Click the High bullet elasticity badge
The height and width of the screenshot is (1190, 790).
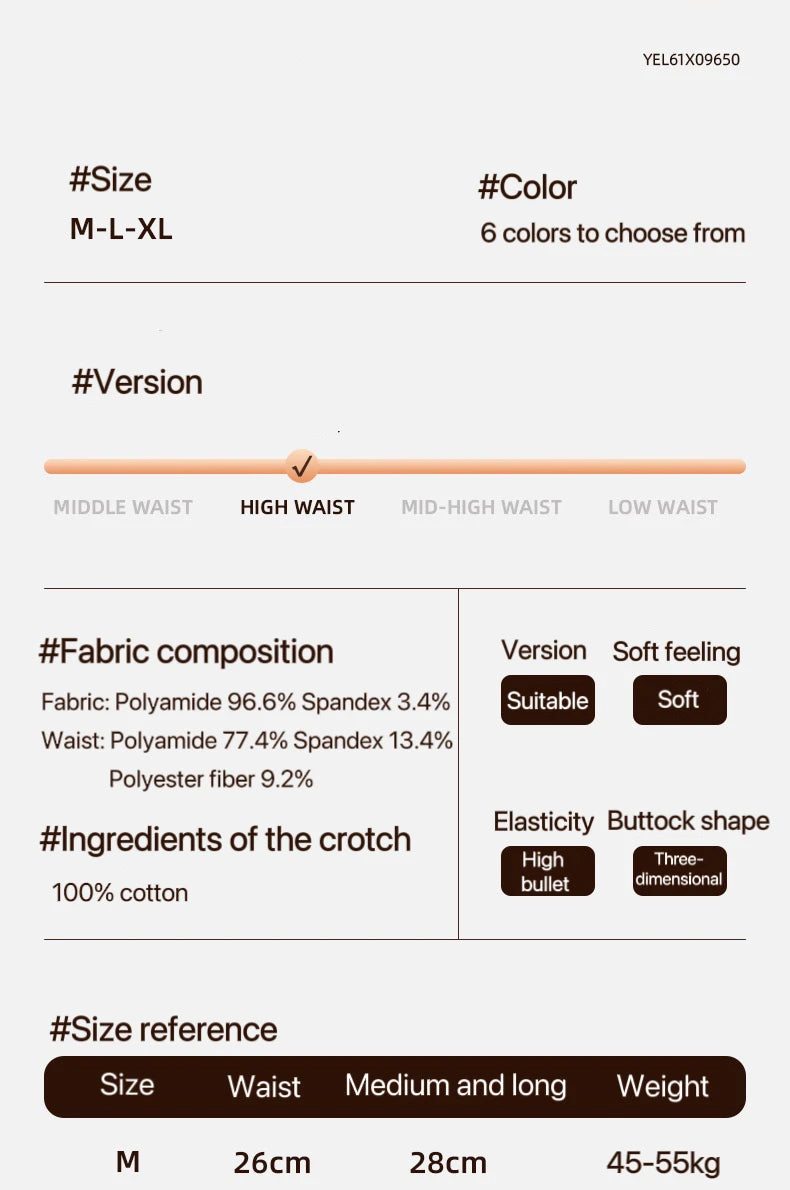point(548,871)
